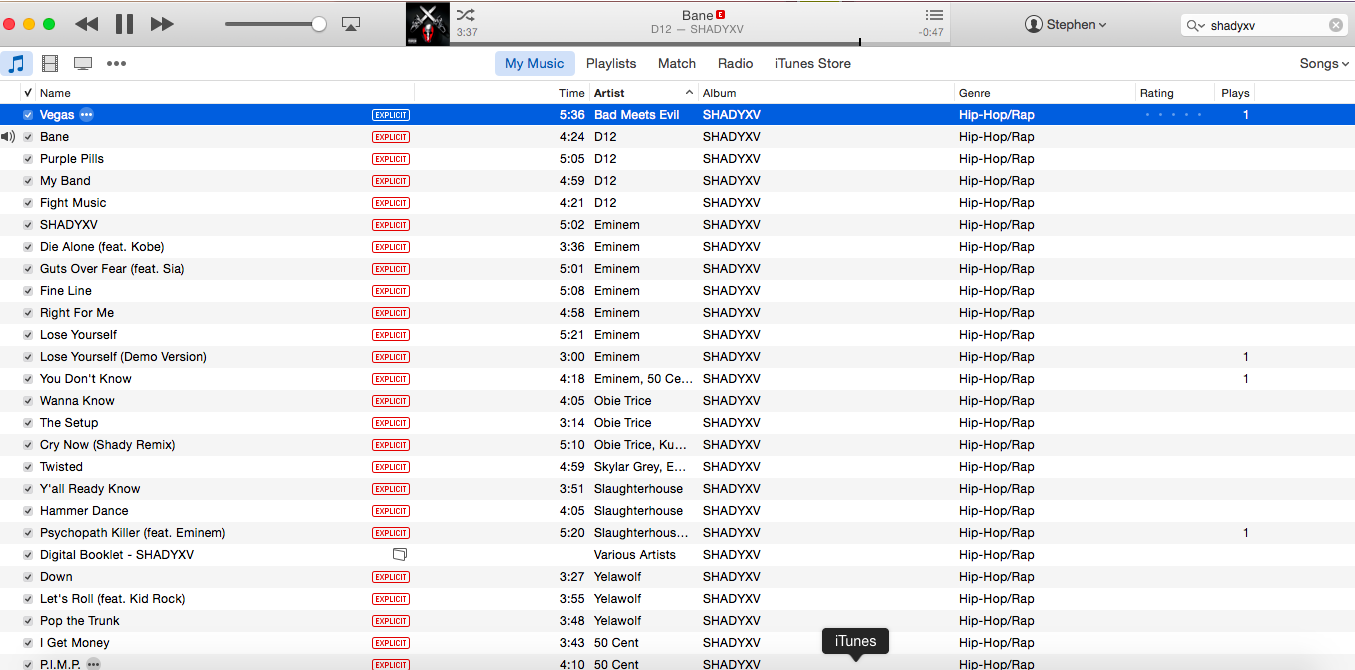Click the Explicit badge on My Band row
This screenshot has height=670, width=1355.
pyautogui.click(x=391, y=181)
